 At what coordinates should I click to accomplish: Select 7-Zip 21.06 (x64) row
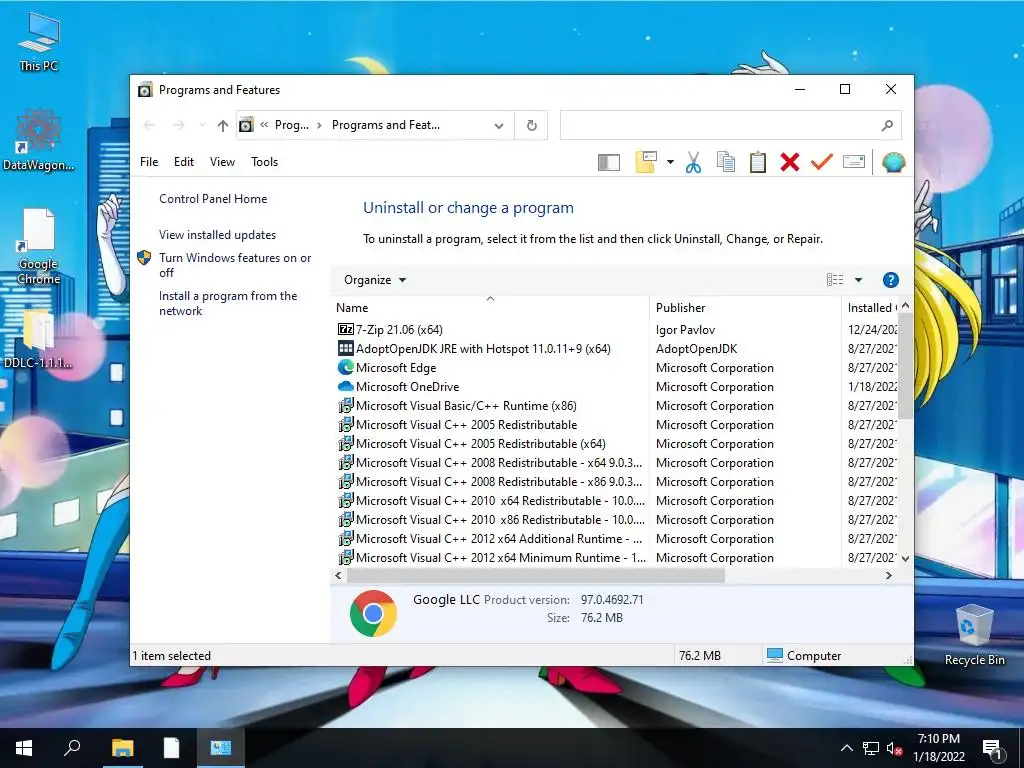615,330
